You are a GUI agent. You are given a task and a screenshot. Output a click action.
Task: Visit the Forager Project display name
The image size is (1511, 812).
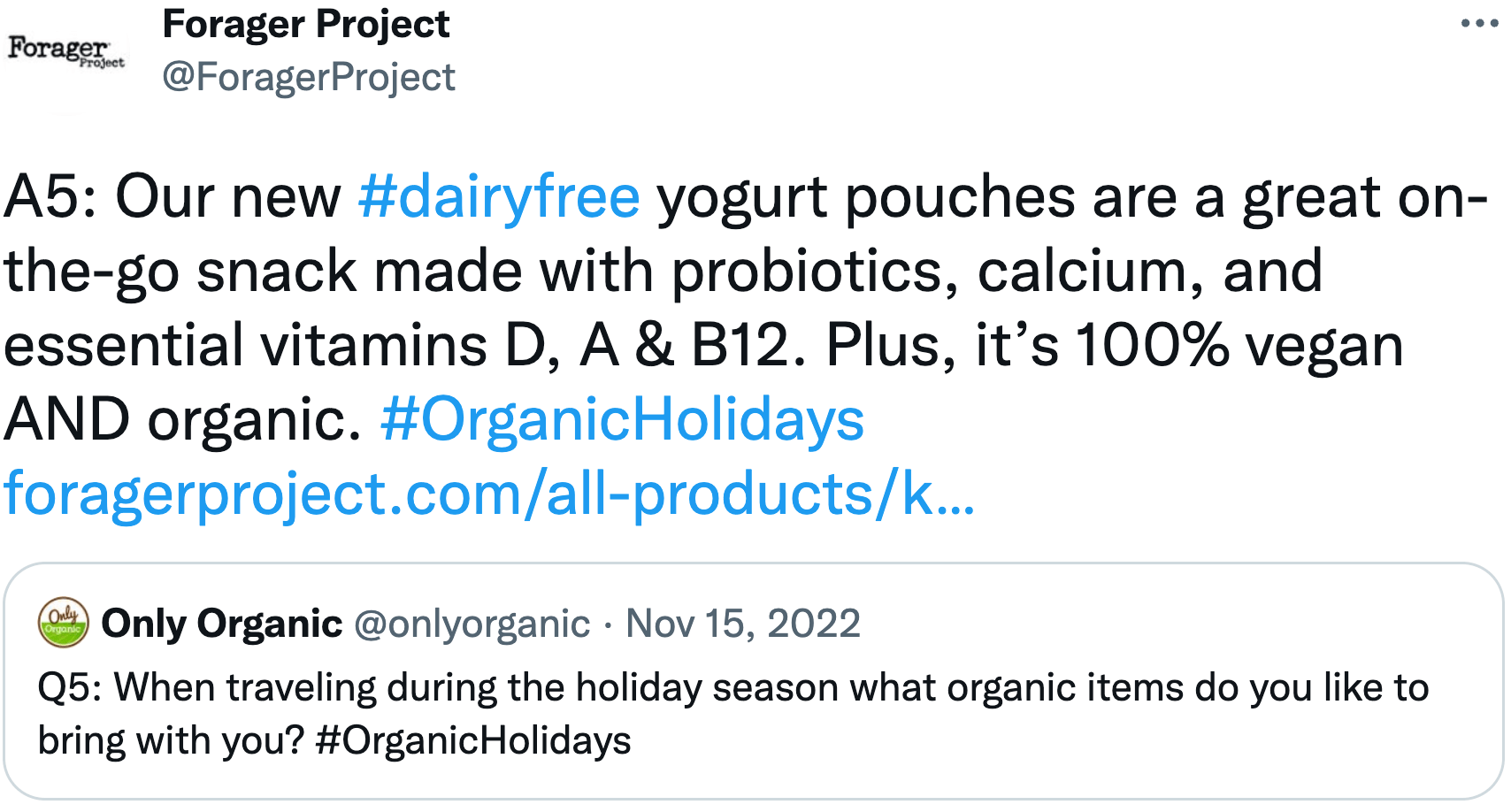[x=305, y=24]
